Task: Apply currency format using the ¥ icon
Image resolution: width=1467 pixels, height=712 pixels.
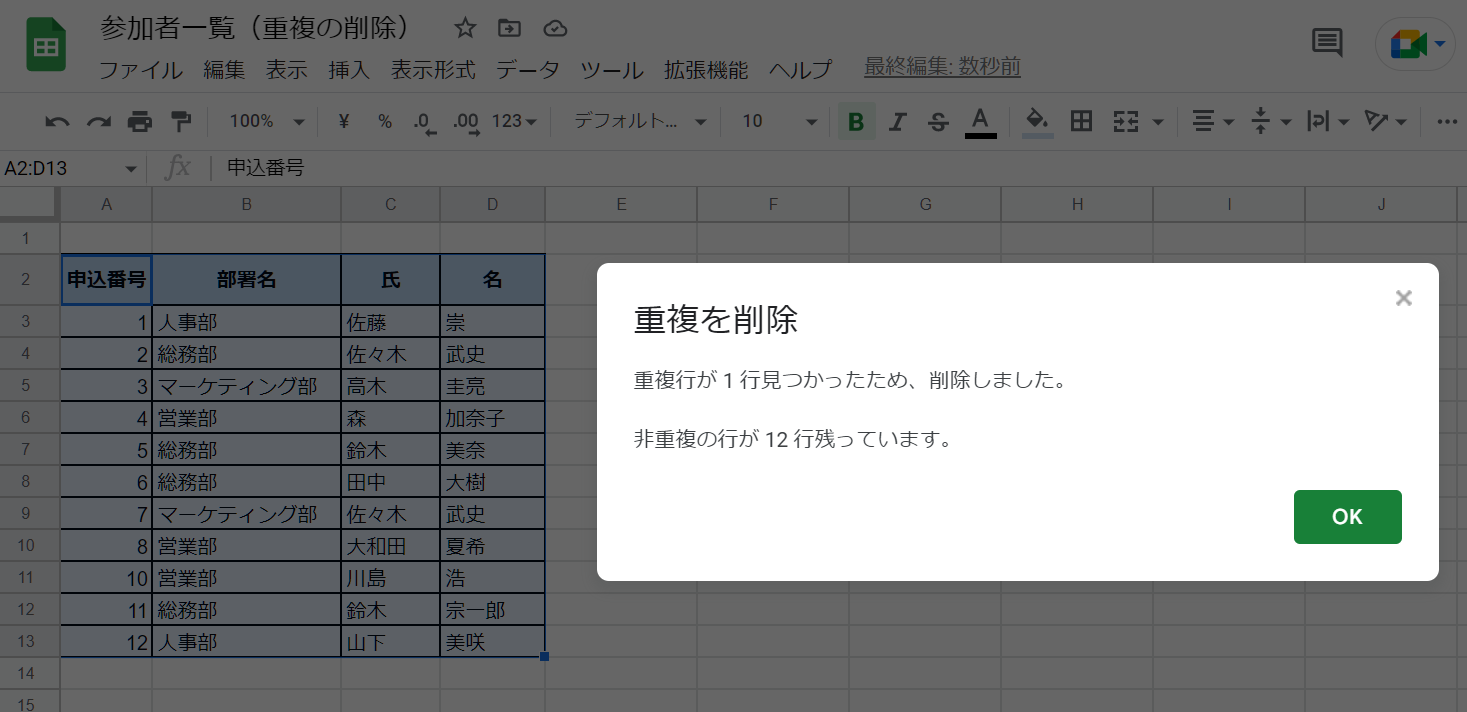Action: click(x=341, y=120)
